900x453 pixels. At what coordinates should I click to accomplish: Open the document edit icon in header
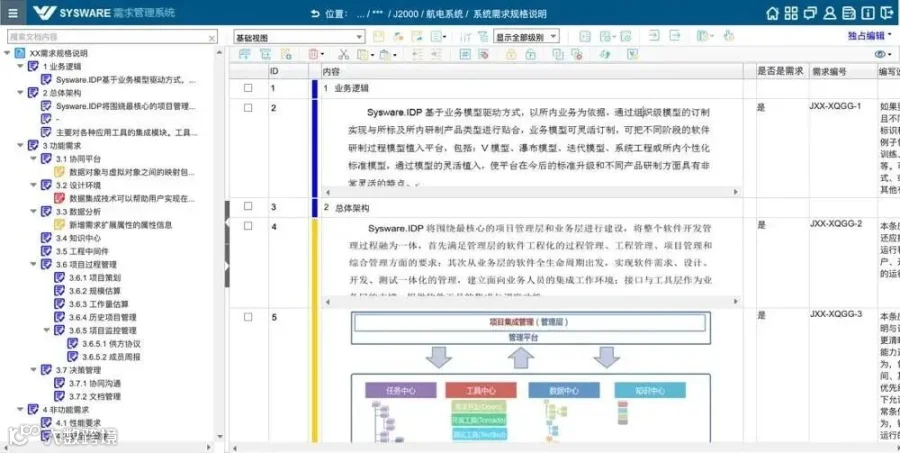(848, 13)
